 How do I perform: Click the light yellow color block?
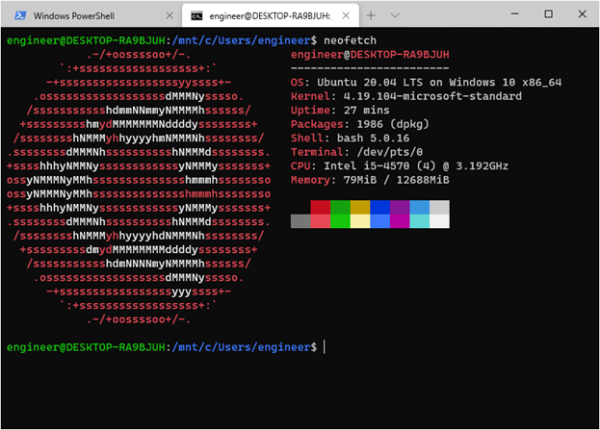[x=360, y=221]
